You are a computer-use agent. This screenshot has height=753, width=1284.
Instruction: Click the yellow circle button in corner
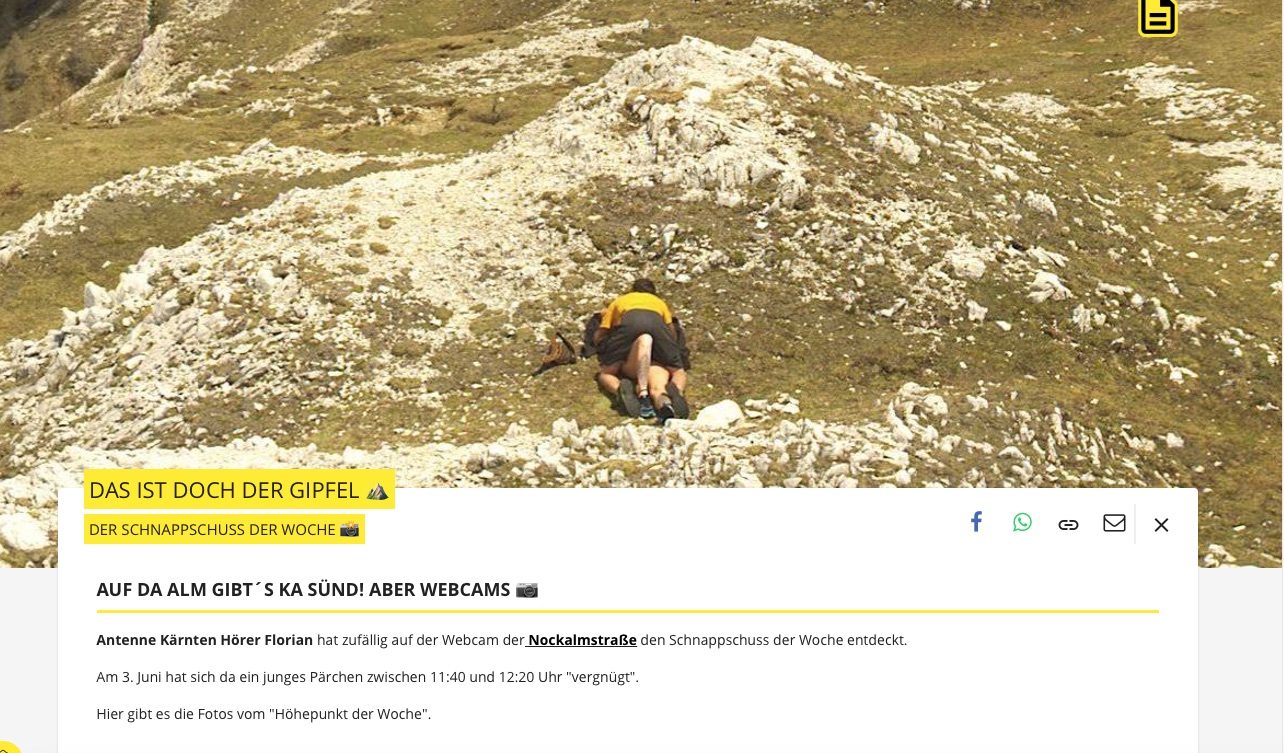tap(6, 746)
